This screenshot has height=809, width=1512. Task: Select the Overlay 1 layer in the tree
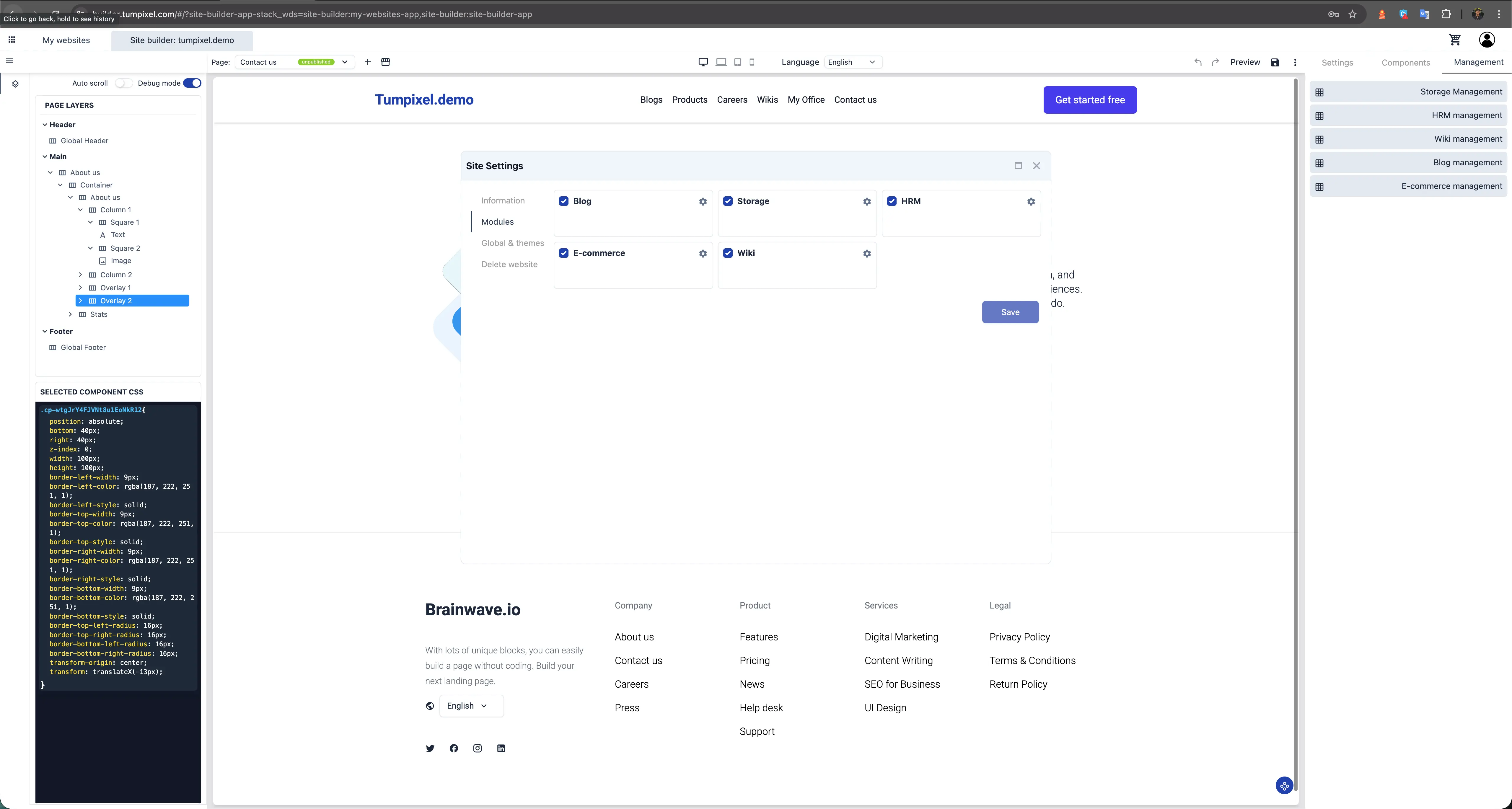pos(116,288)
